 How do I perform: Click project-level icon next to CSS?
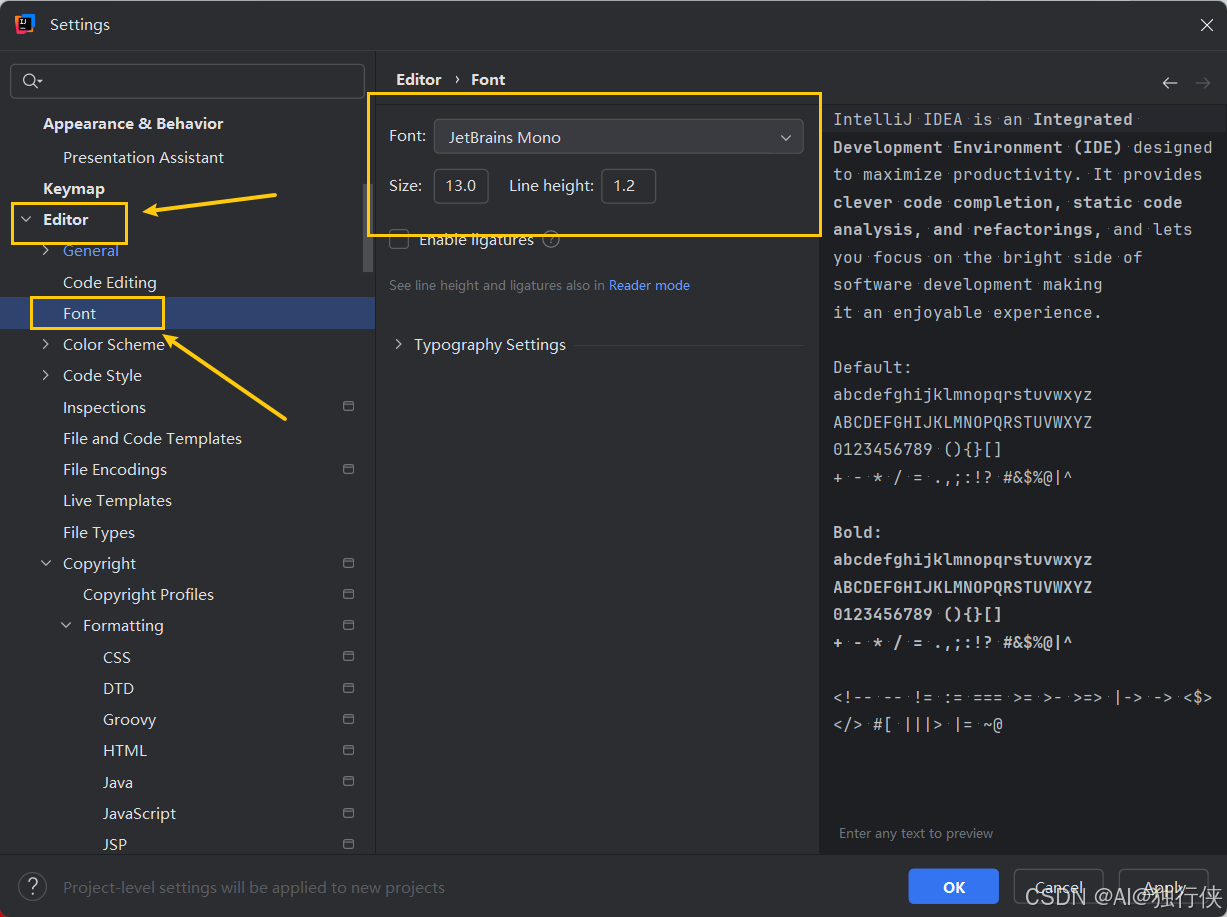(x=349, y=657)
